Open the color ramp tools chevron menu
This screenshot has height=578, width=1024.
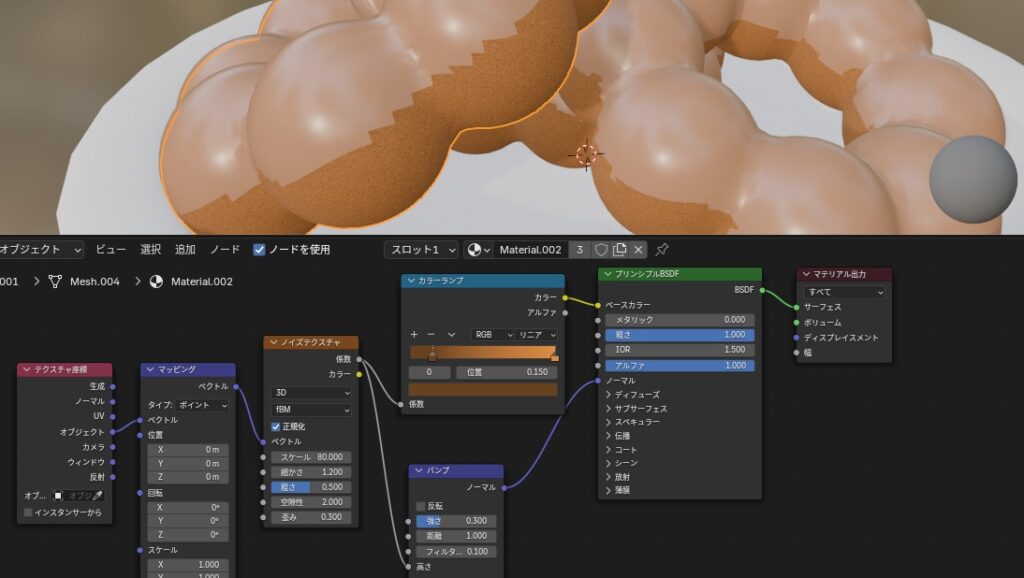tap(451, 334)
